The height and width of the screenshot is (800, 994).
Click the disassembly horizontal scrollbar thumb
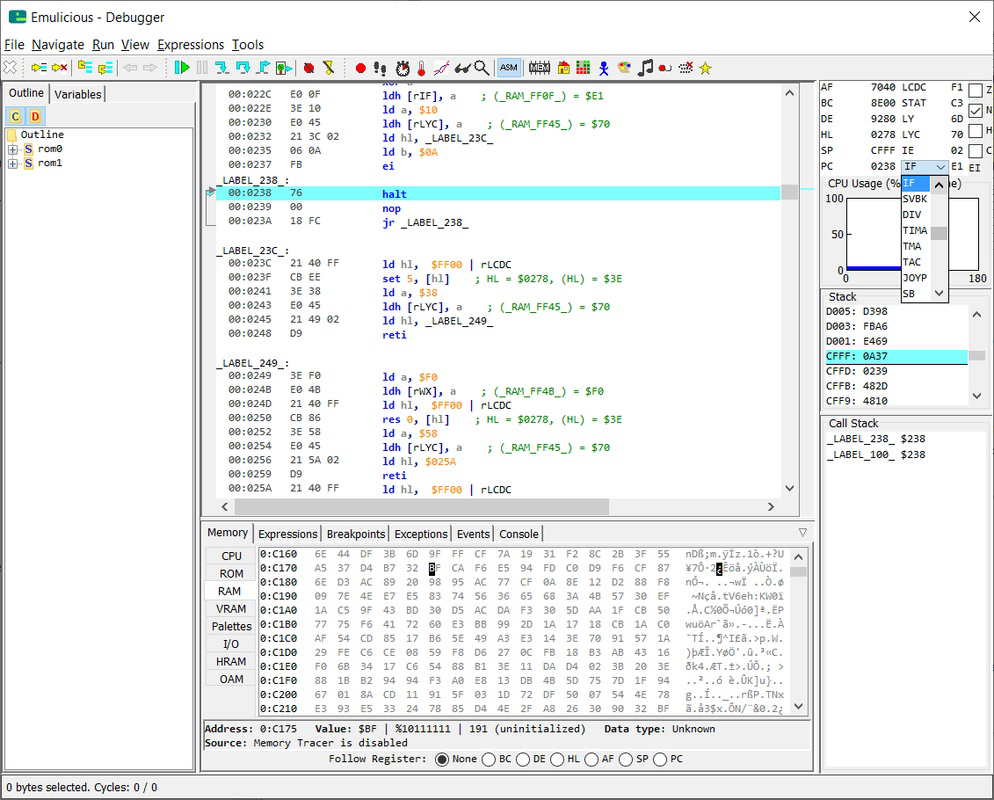[x=422, y=506]
